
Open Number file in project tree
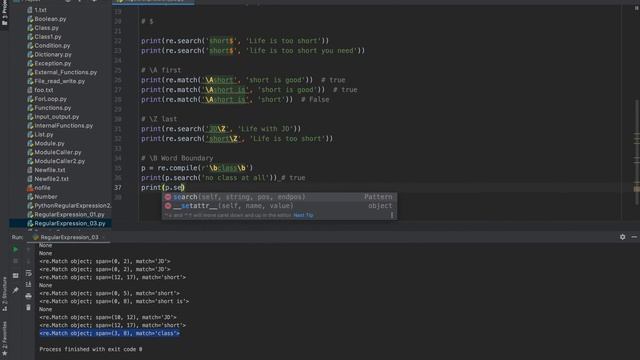(46, 197)
